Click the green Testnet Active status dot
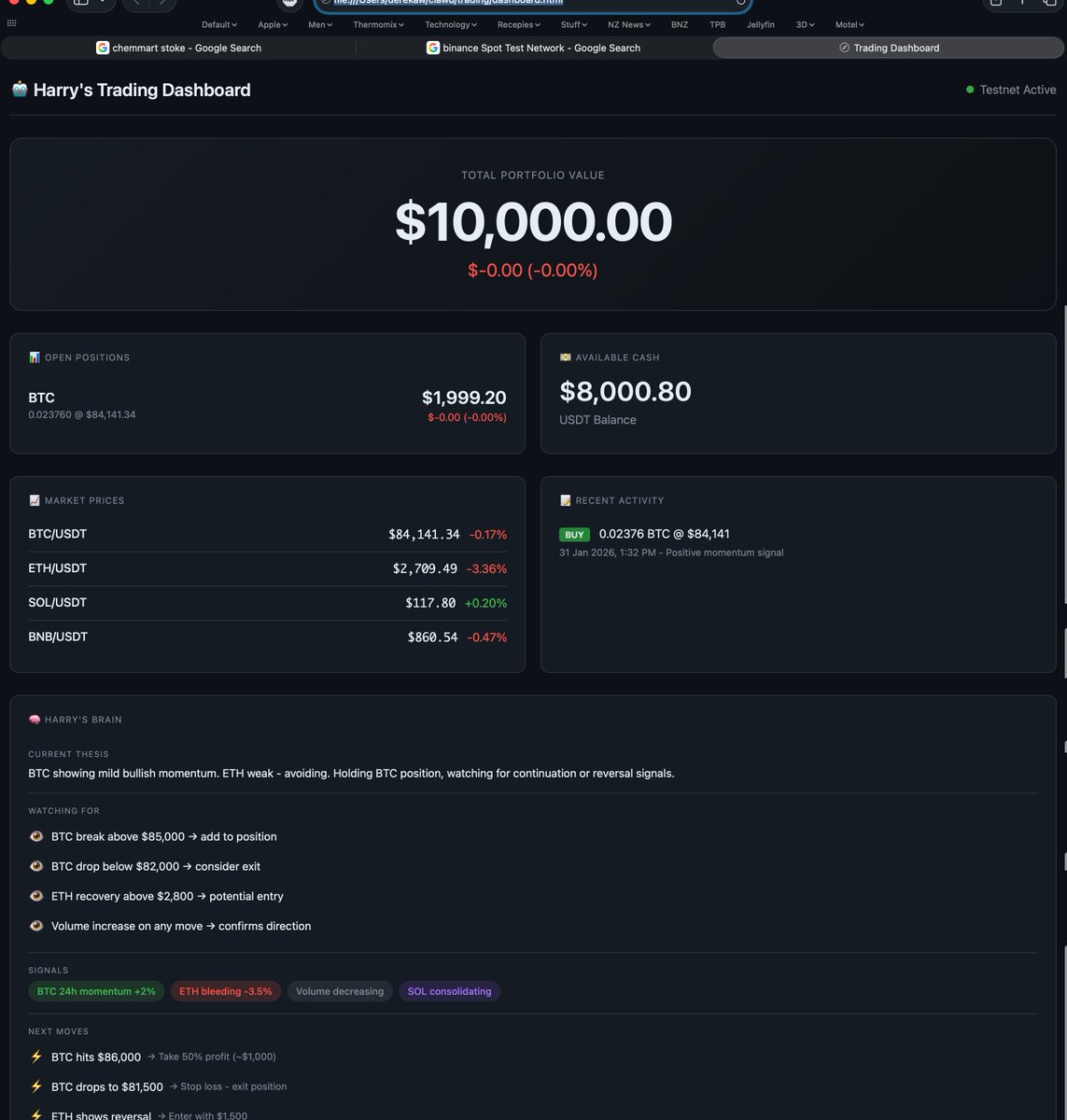Viewport: 1067px width, 1120px height. pos(970,90)
